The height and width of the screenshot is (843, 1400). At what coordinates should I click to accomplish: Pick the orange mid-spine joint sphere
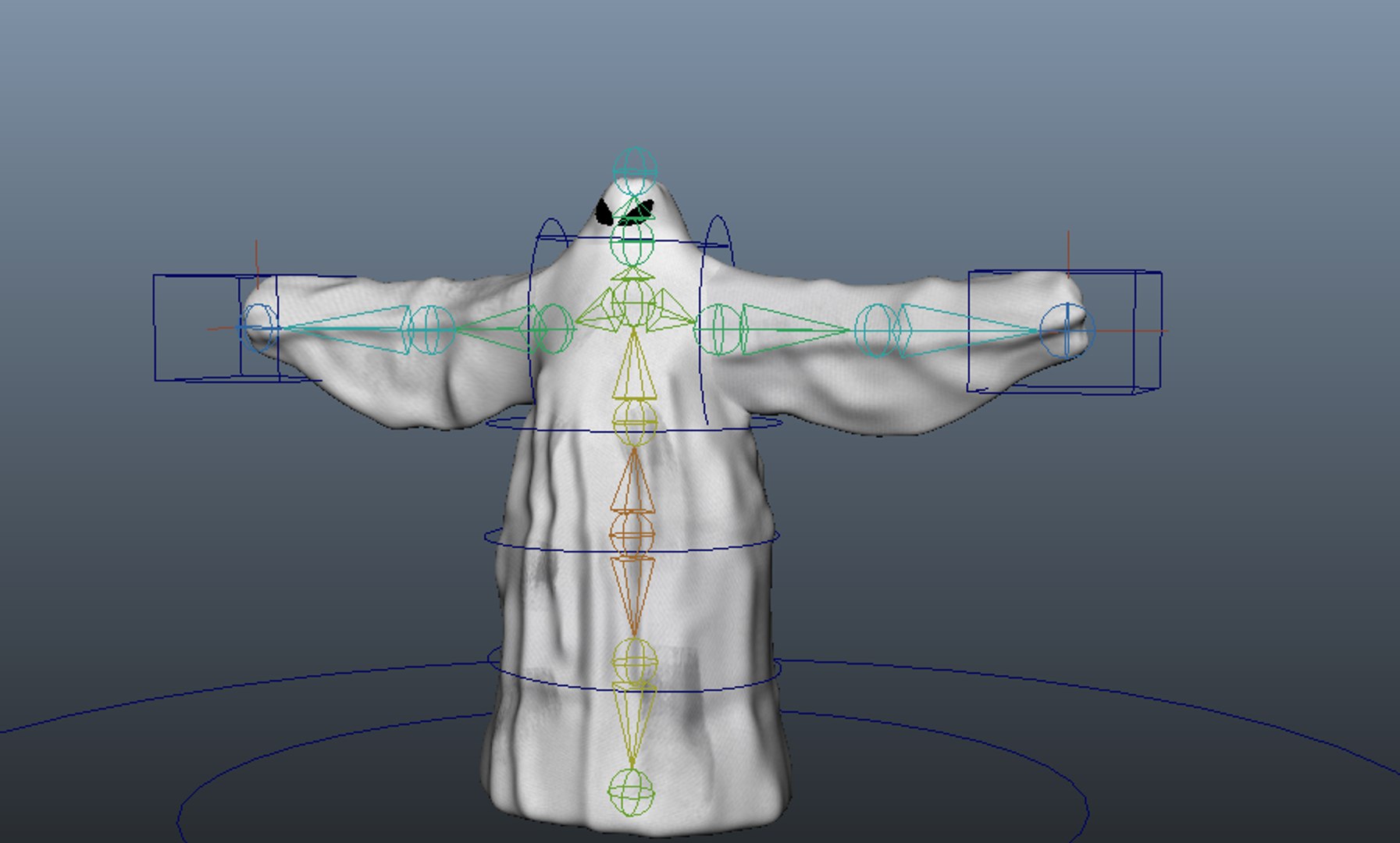coord(632,535)
